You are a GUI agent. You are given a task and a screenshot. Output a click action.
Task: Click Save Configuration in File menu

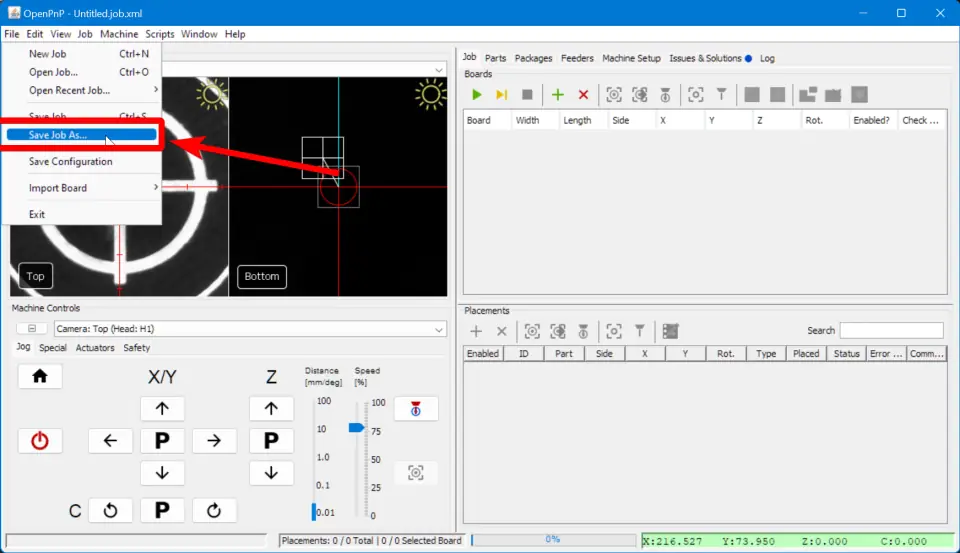pos(70,161)
